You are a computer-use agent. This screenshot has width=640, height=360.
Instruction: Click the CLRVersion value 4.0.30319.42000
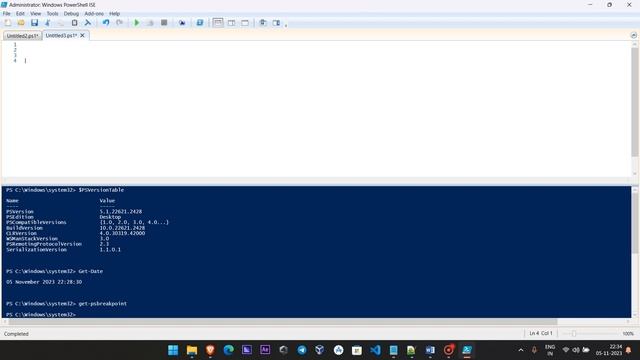[x=122, y=233]
